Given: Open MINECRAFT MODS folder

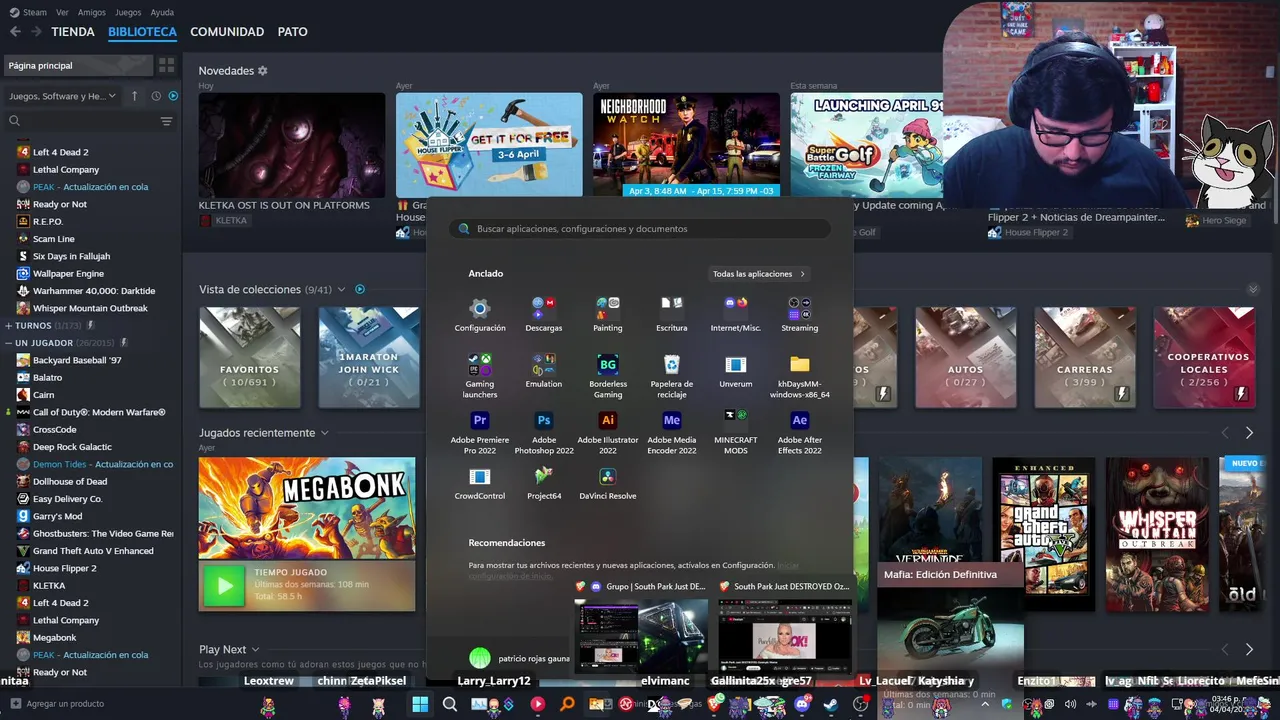Looking at the screenshot, I should click(x=736, y=431).
